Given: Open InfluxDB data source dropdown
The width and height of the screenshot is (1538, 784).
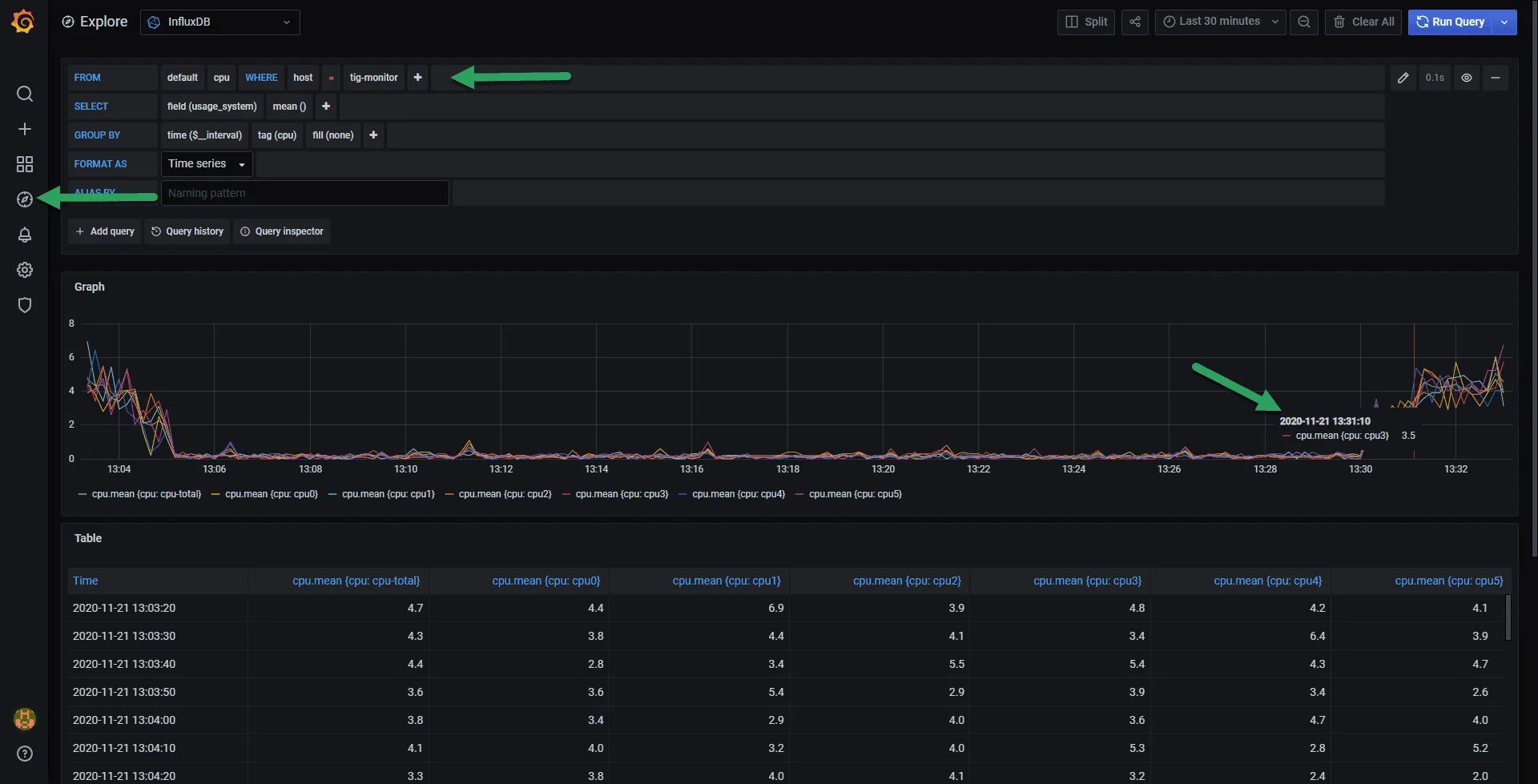Looking at the screenshot, I should 220,22.
